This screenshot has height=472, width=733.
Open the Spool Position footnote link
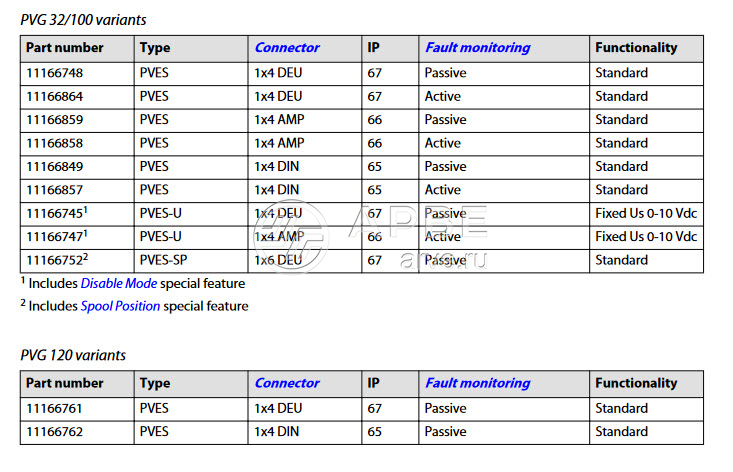click(x=120, y=306)
